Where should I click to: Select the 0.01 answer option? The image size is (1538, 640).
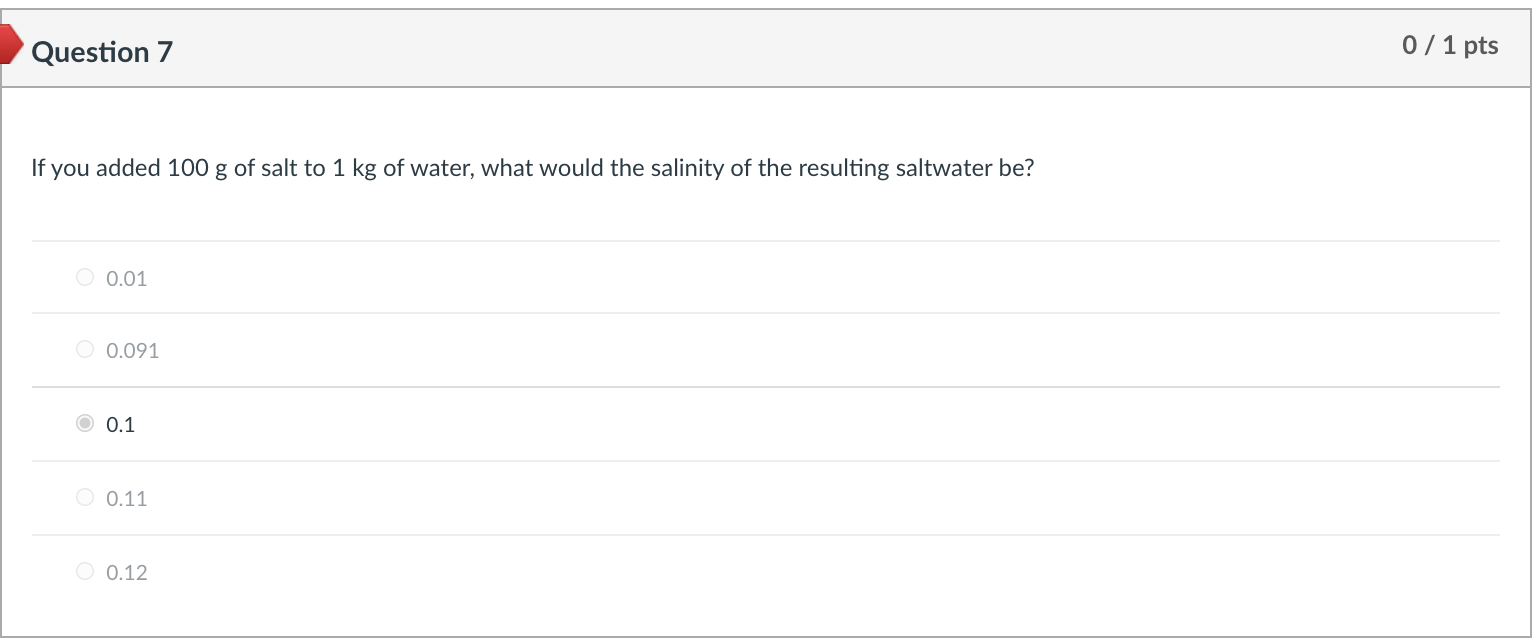85,277
